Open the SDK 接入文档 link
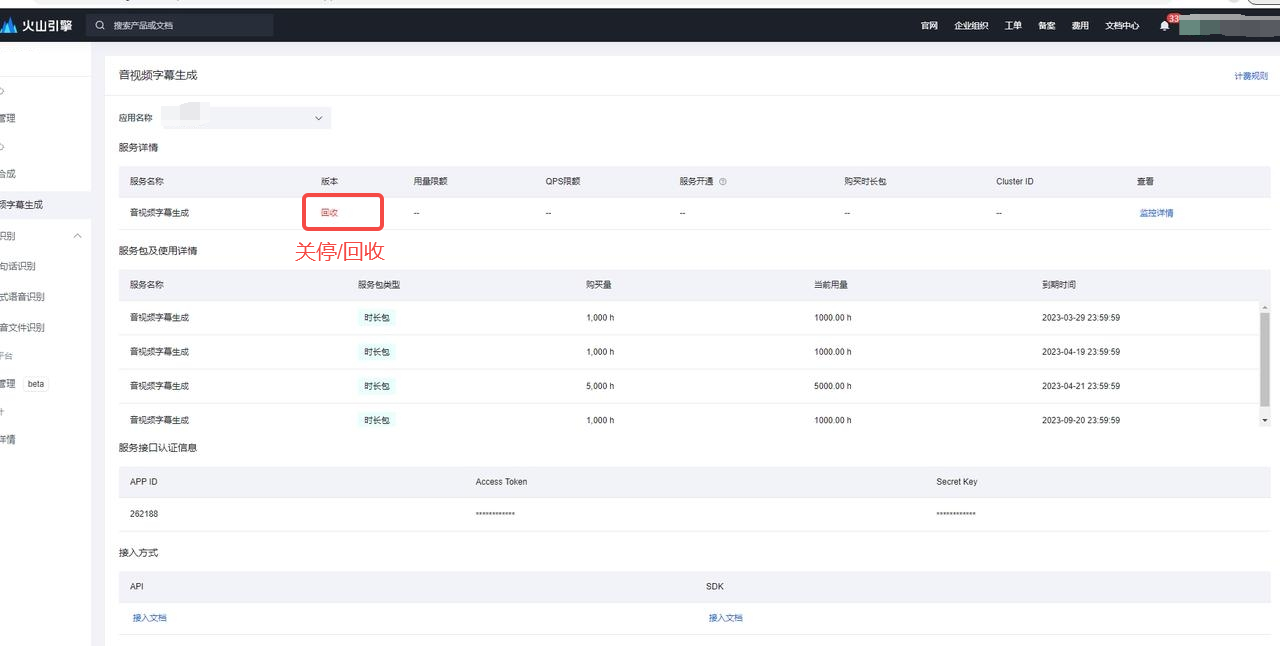The image size is (1280, 646). point(726,618)
